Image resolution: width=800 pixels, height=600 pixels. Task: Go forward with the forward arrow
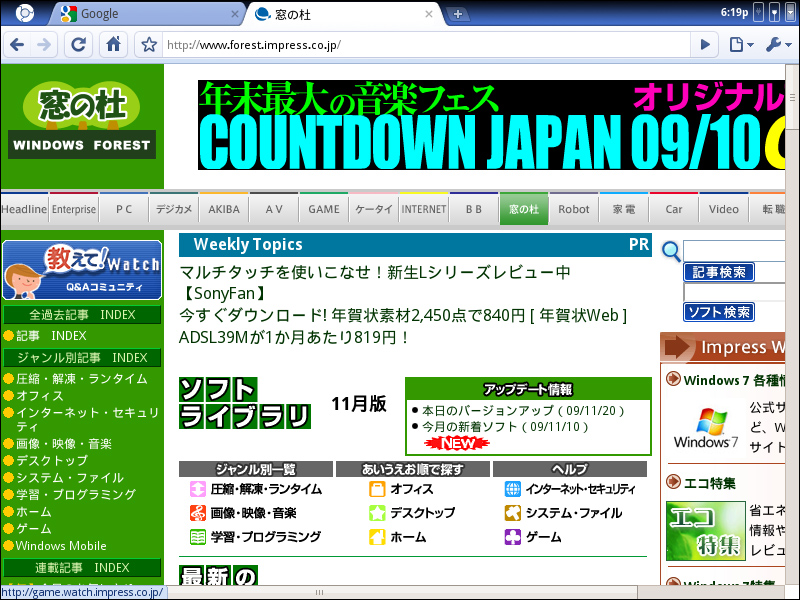44,45
